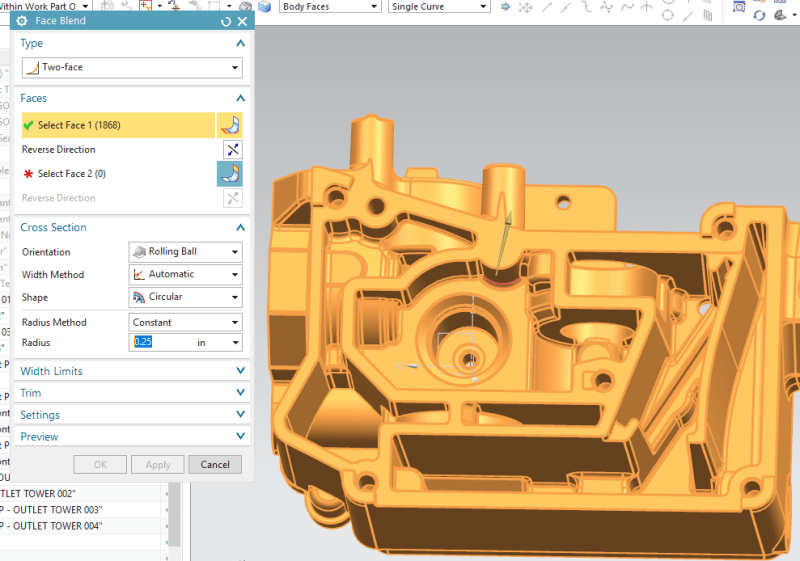Click the blue rotate view icon
Viewport: 800px width, 561px height.
tap(759, 15)
